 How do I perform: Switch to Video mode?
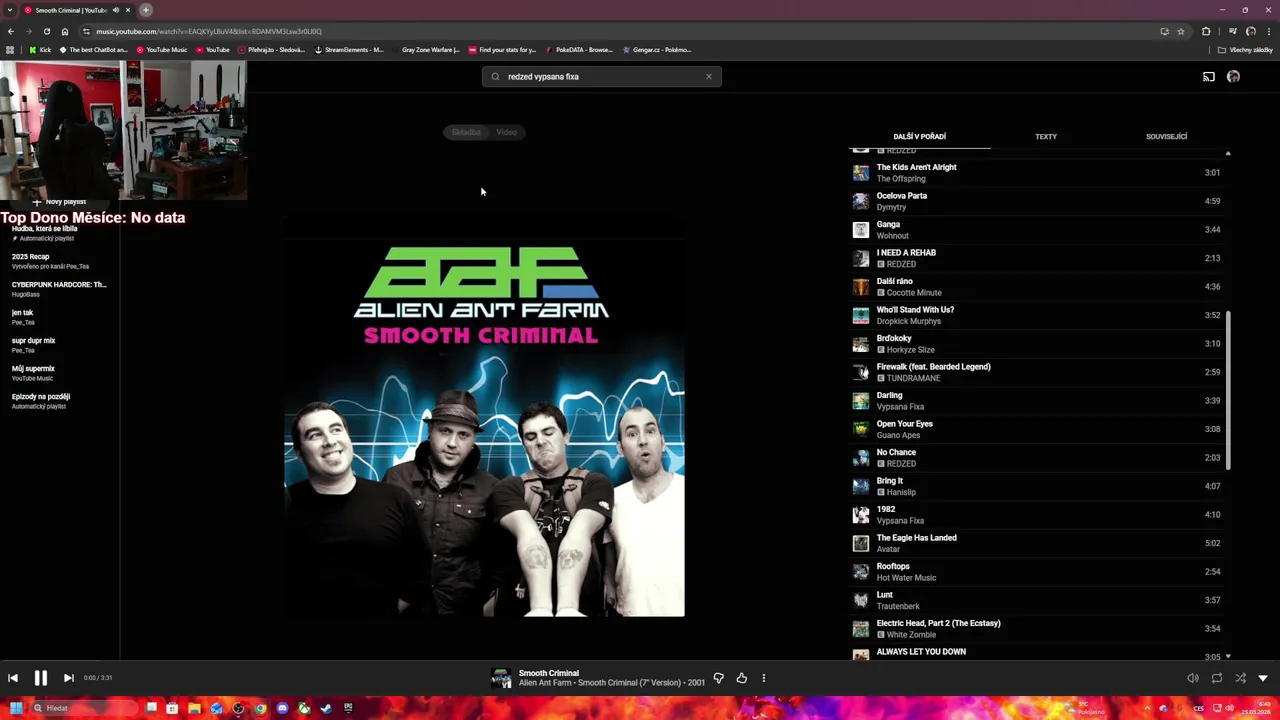(506, 132)
